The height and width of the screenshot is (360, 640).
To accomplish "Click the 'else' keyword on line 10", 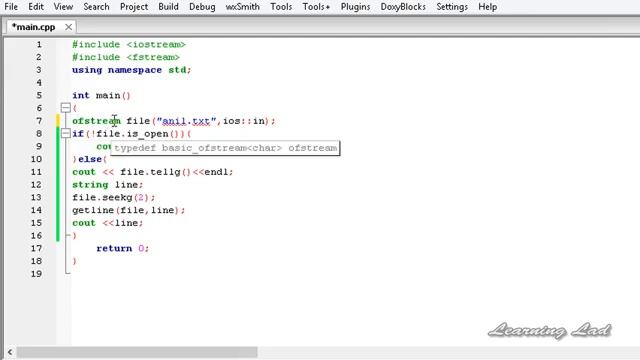I will click(90, 159).
